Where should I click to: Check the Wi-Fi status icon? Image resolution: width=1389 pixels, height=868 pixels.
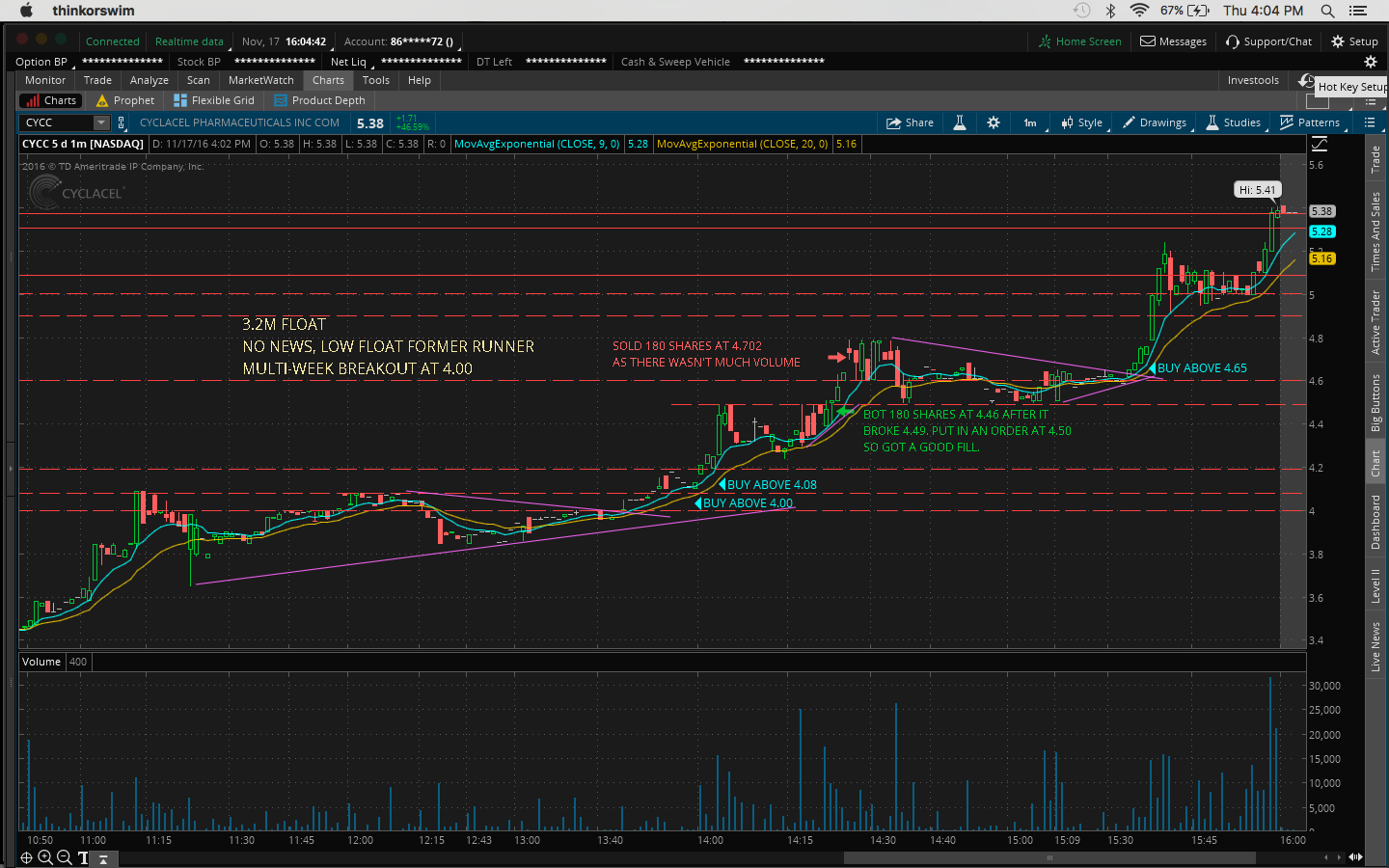pyautogui.click(x=1139, y=11)
